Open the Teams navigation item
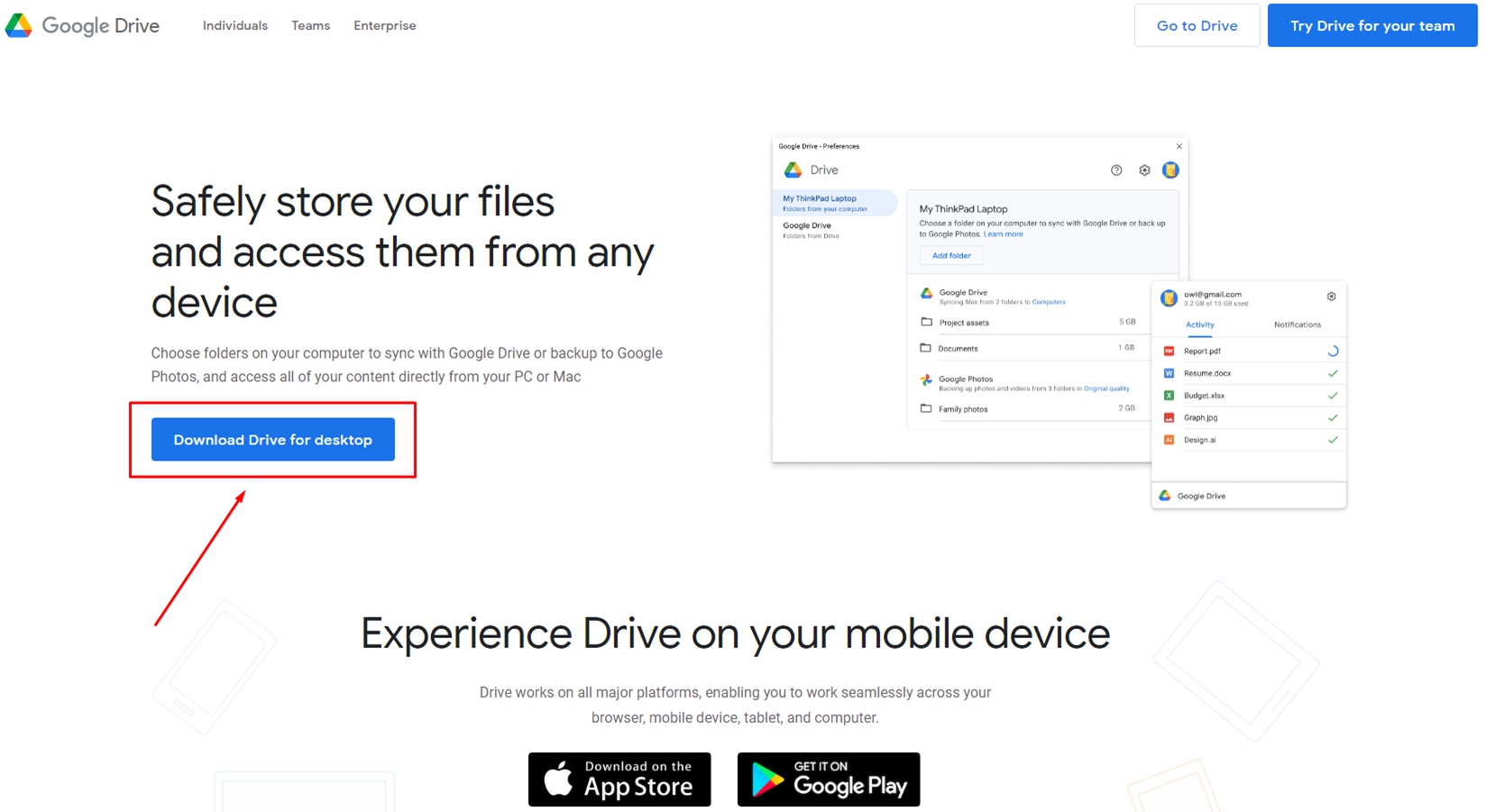Viewport: 1486px width, 812px height. click(x=310, y=25)
